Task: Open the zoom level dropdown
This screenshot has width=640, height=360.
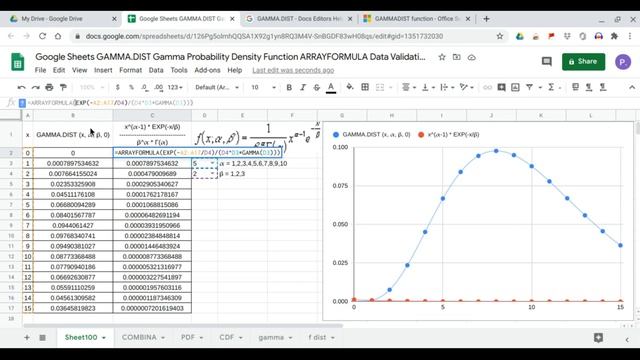Action: click(92, 87)
